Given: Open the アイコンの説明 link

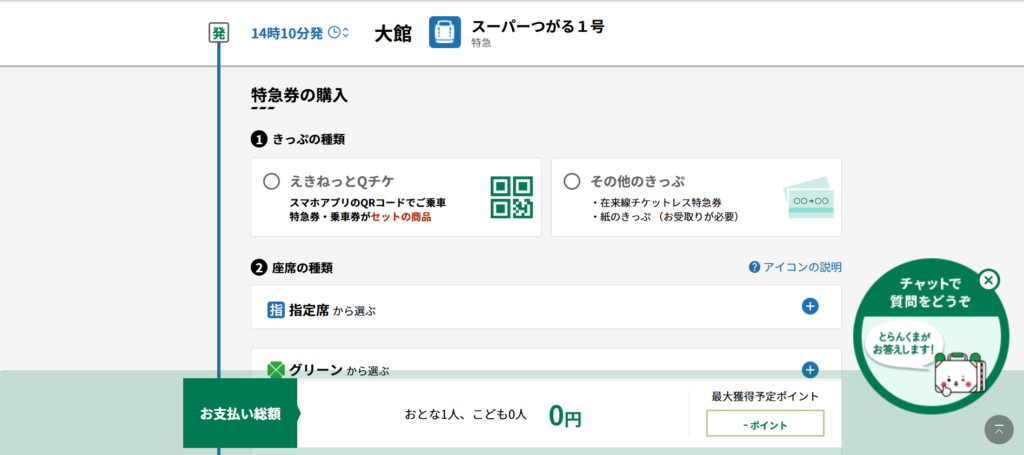Looking at the screenshot, I should [801, 267].
